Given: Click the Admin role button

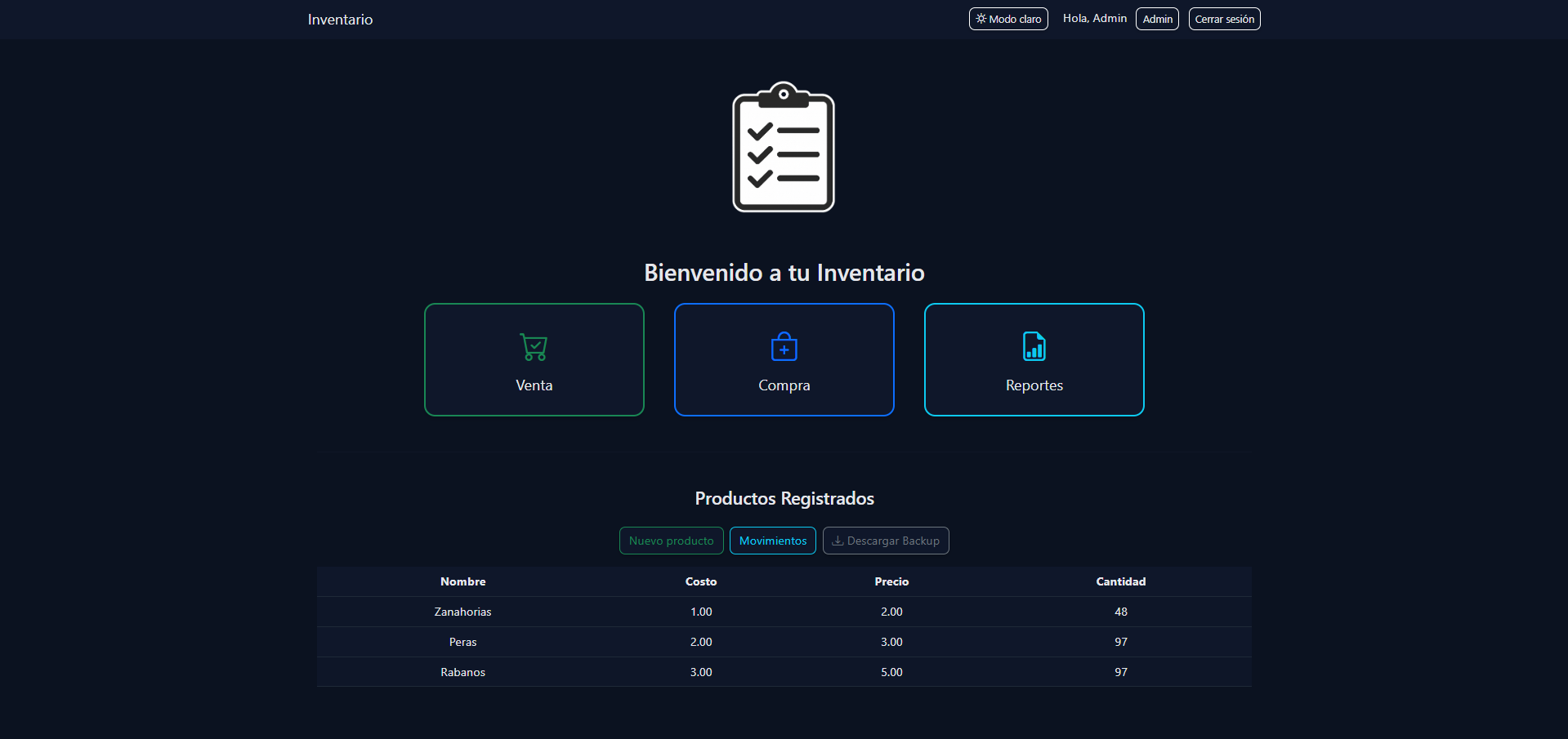Looking at the screenshot, I should tap(1157, 18).
